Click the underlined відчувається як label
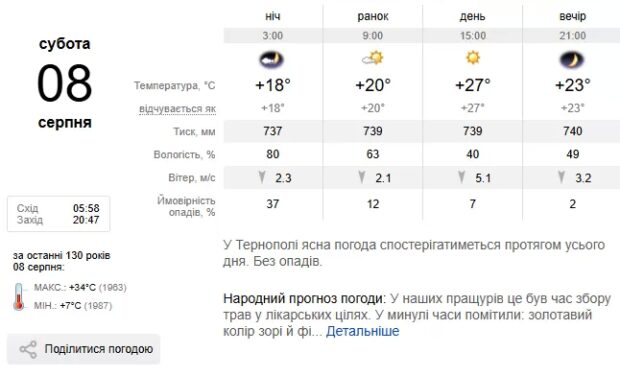This screenshot has height=376, width=620. point(177,109)
